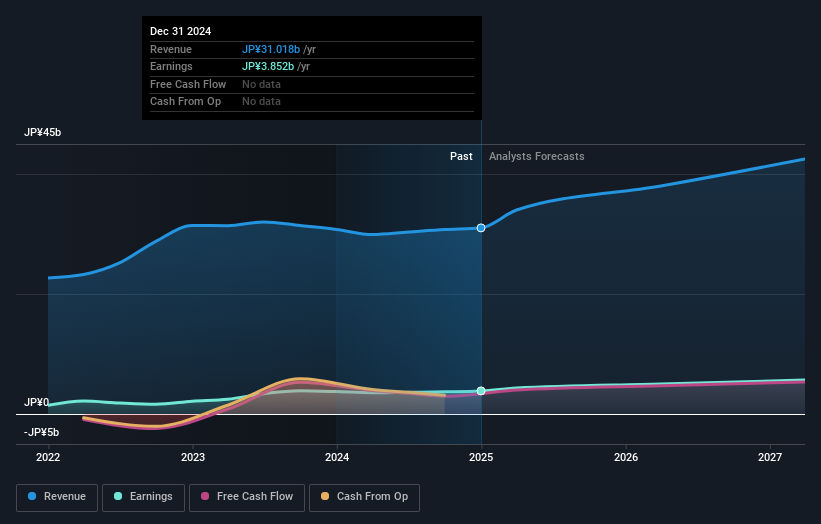Click the Cash From Op tooltip row label
The image size is (821, 524).
(185, 102)
